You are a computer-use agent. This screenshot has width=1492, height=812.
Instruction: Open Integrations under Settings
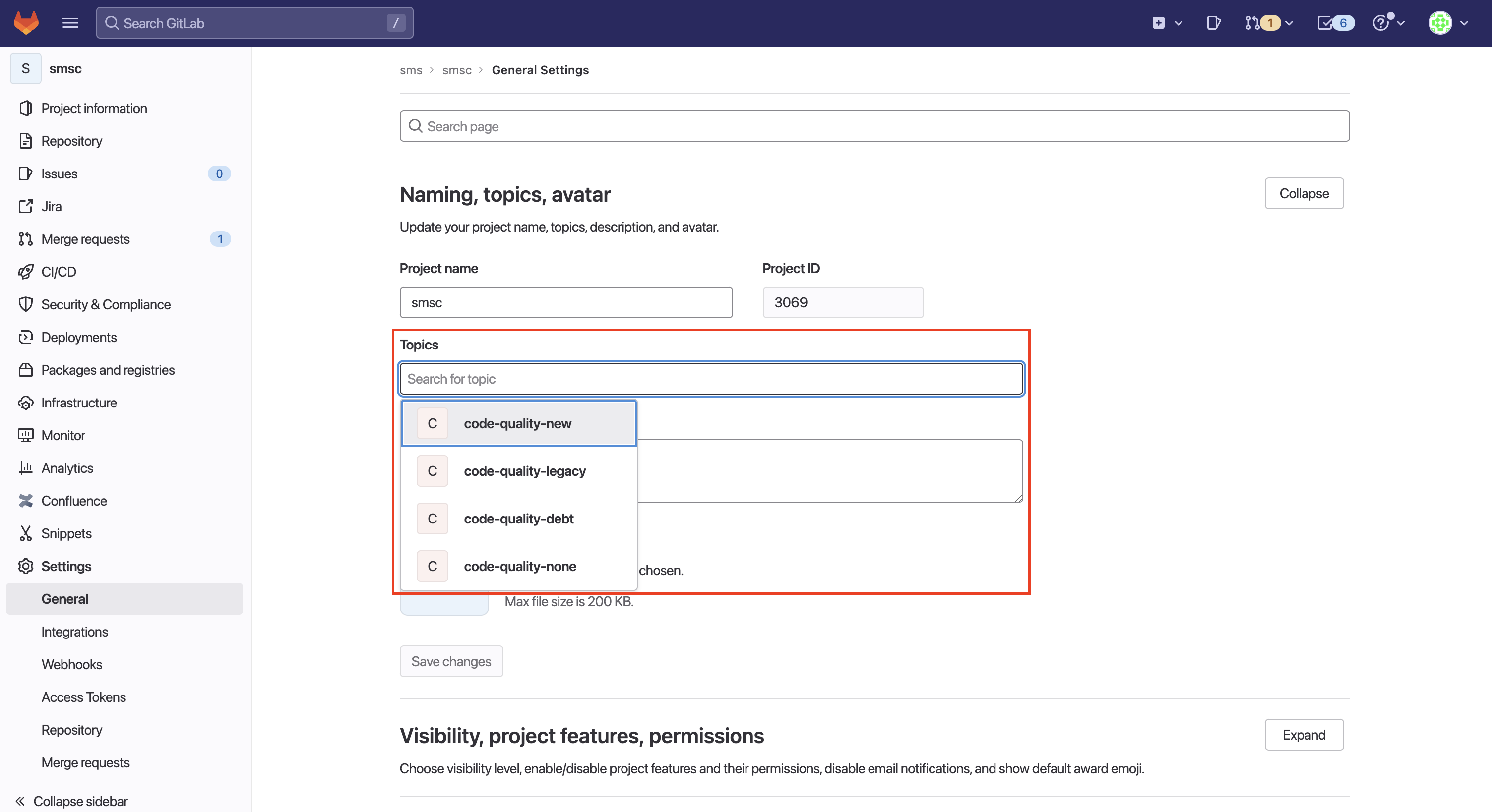tap(75, 632)
